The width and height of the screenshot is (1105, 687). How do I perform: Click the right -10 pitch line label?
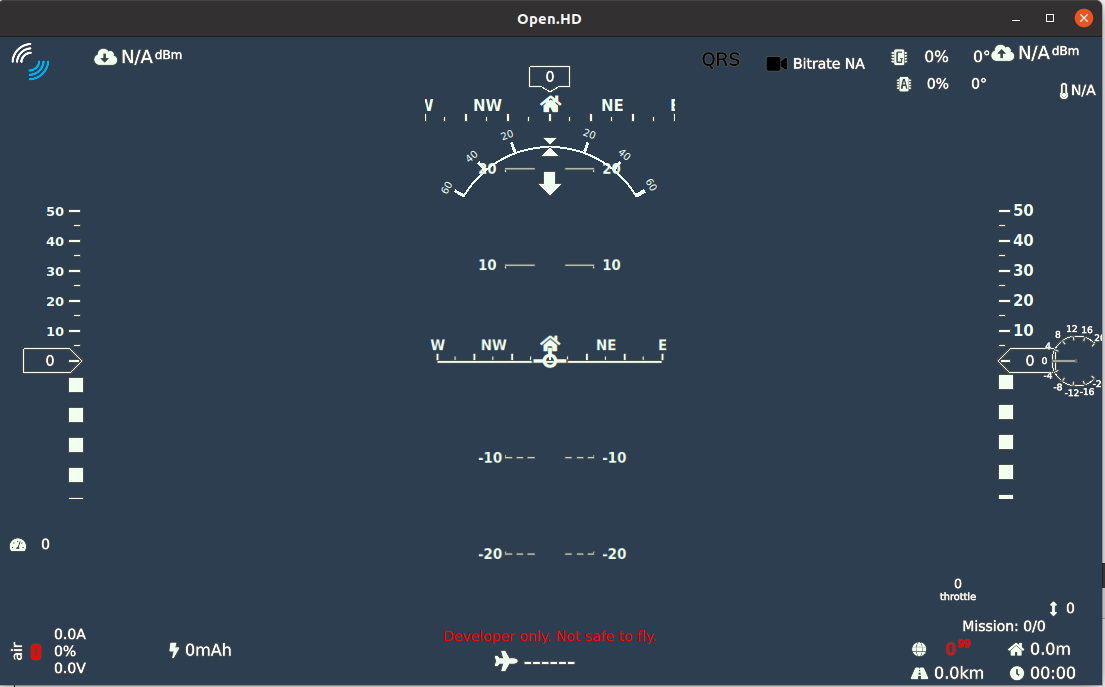pyautogui.click(x=615, y=458)
